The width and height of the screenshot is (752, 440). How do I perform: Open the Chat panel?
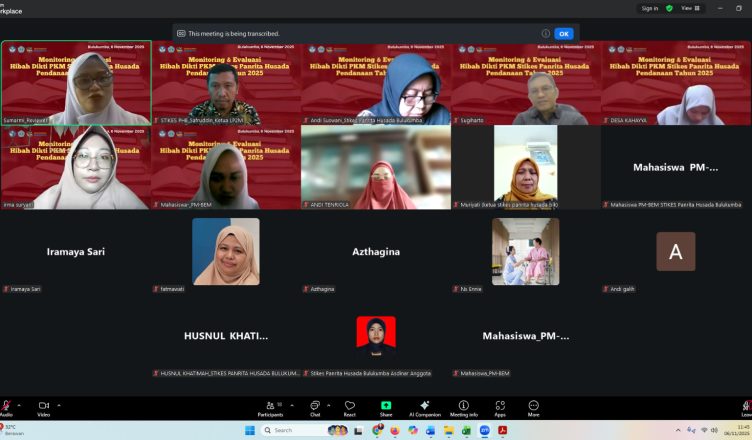point(315,408)
